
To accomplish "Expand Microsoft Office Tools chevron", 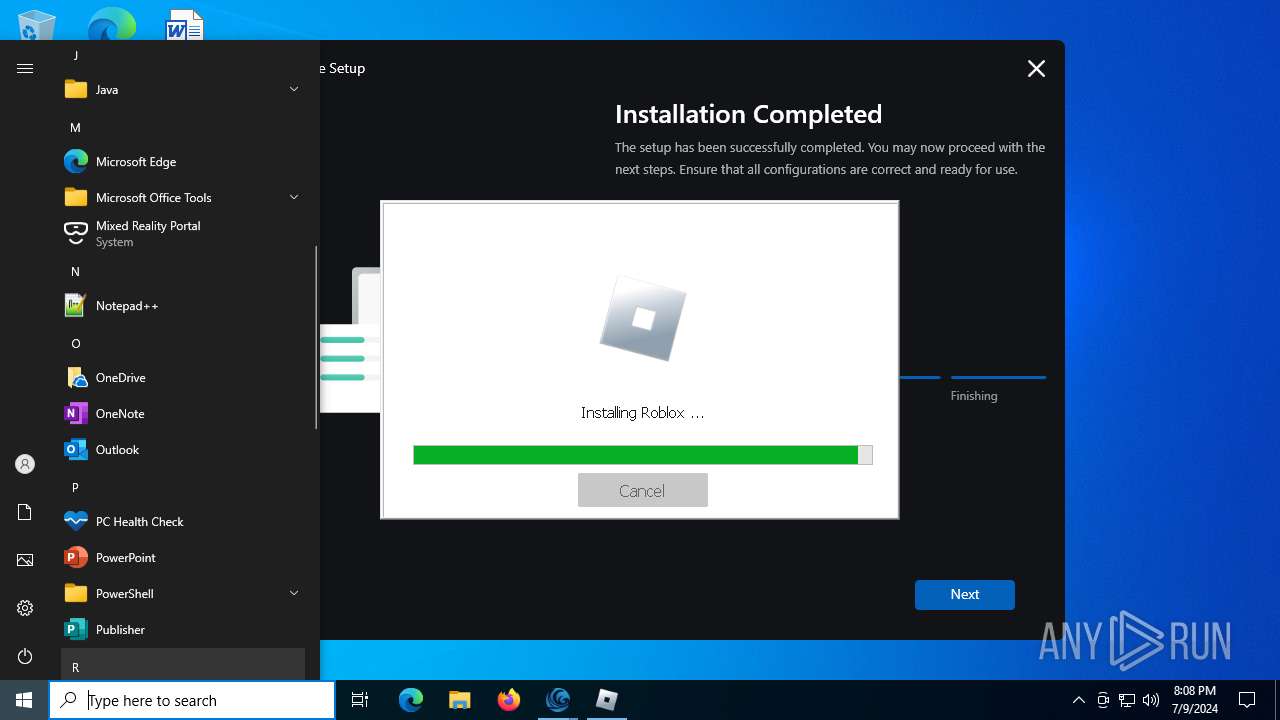I will [x=294, y=197].
